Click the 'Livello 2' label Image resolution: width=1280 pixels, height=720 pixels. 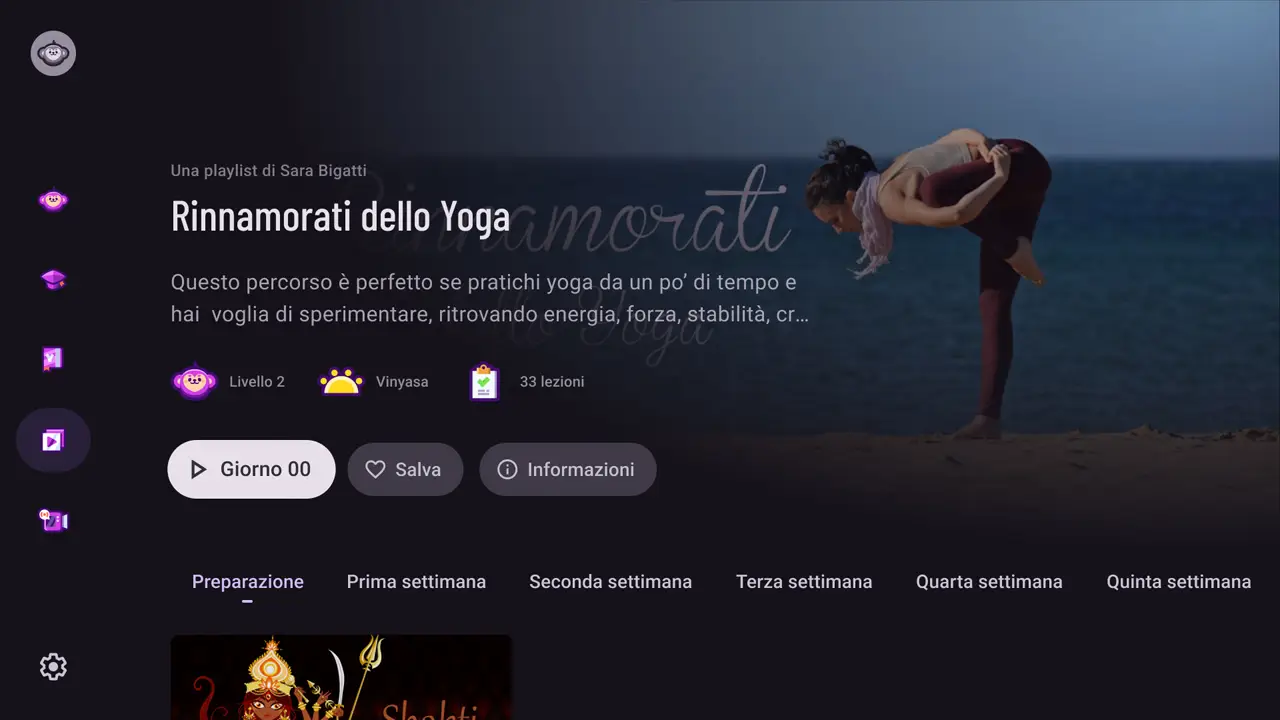257,381
